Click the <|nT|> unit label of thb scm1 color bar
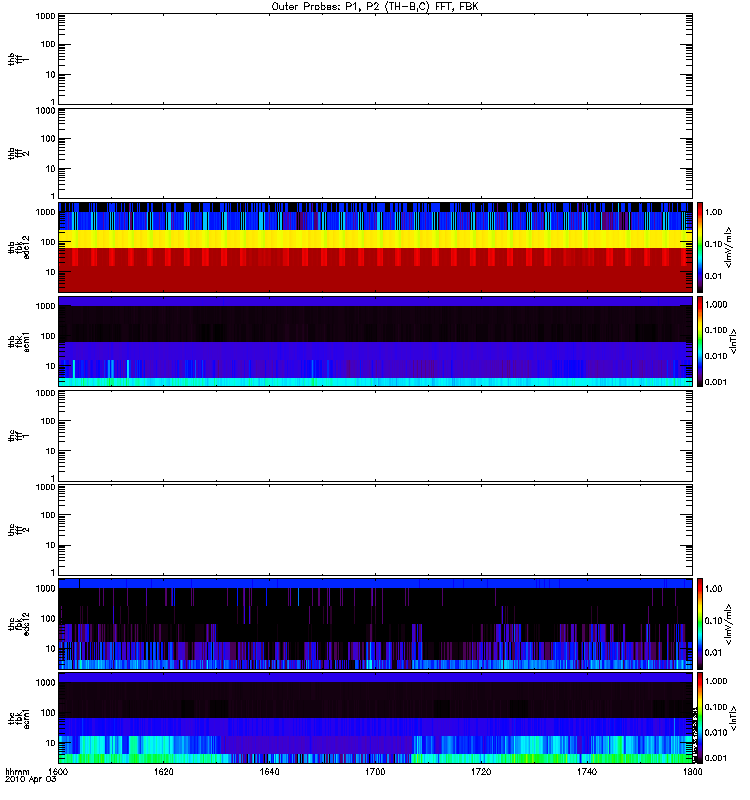Viewport: 750px width, 800px height. tap(734, 341)
